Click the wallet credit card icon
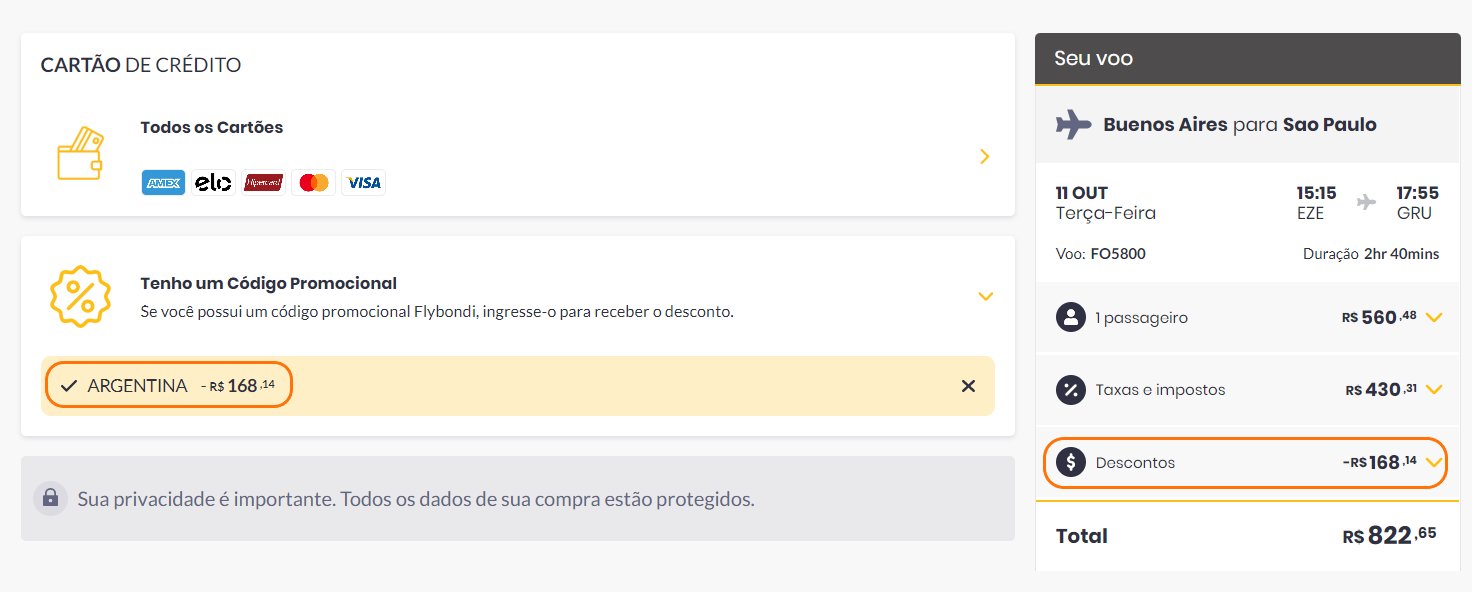This screenshot has height=592, width=1472. (80, 154)
